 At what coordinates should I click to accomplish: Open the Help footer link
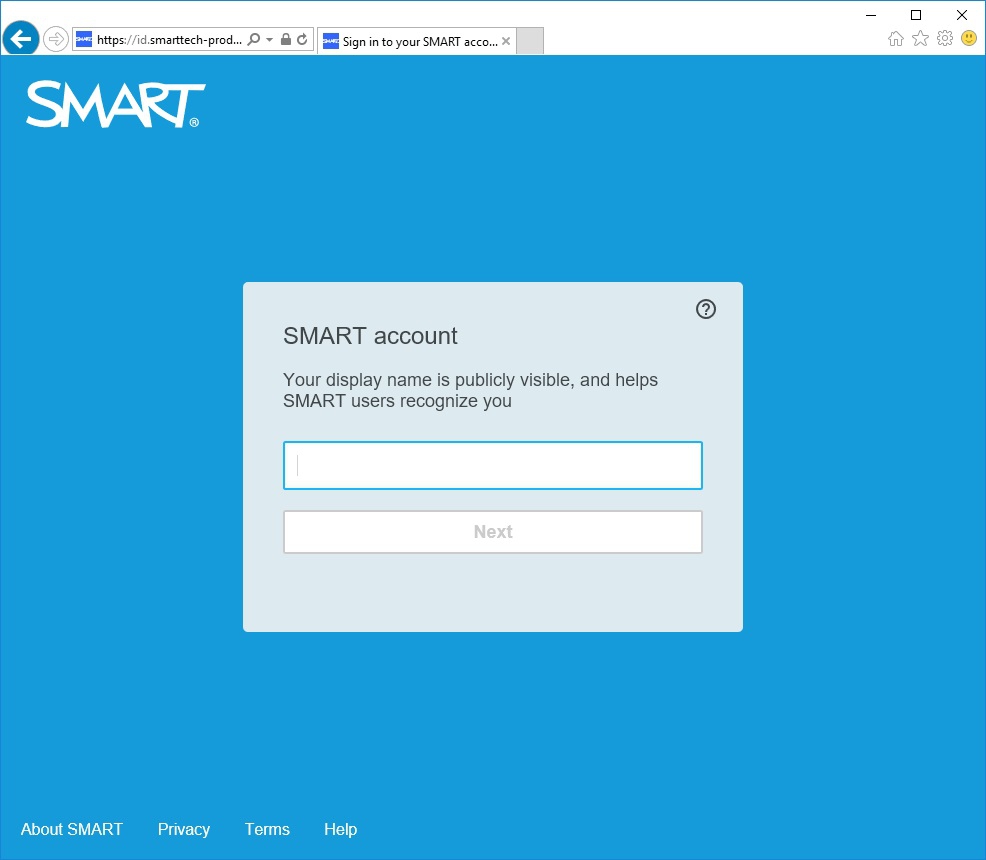click(x=340, y=829)
